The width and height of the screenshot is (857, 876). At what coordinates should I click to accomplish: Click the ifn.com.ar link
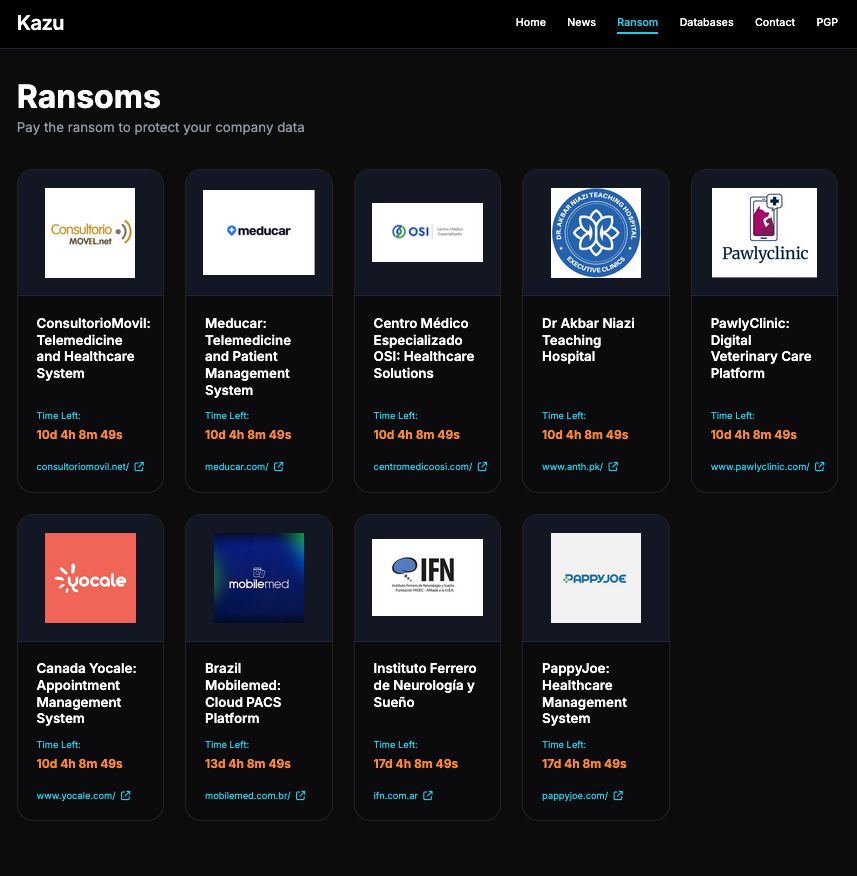pos(396,796)
